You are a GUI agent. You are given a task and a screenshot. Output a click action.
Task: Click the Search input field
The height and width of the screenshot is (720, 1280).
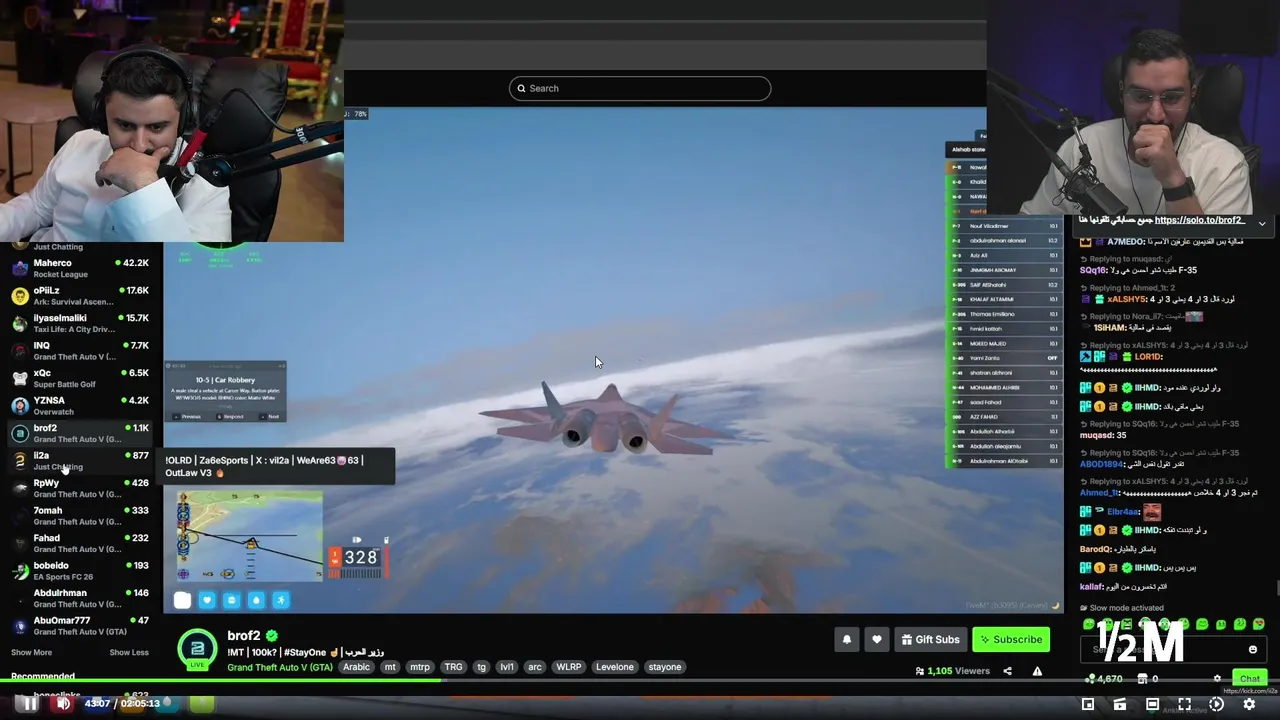[640, 88]
